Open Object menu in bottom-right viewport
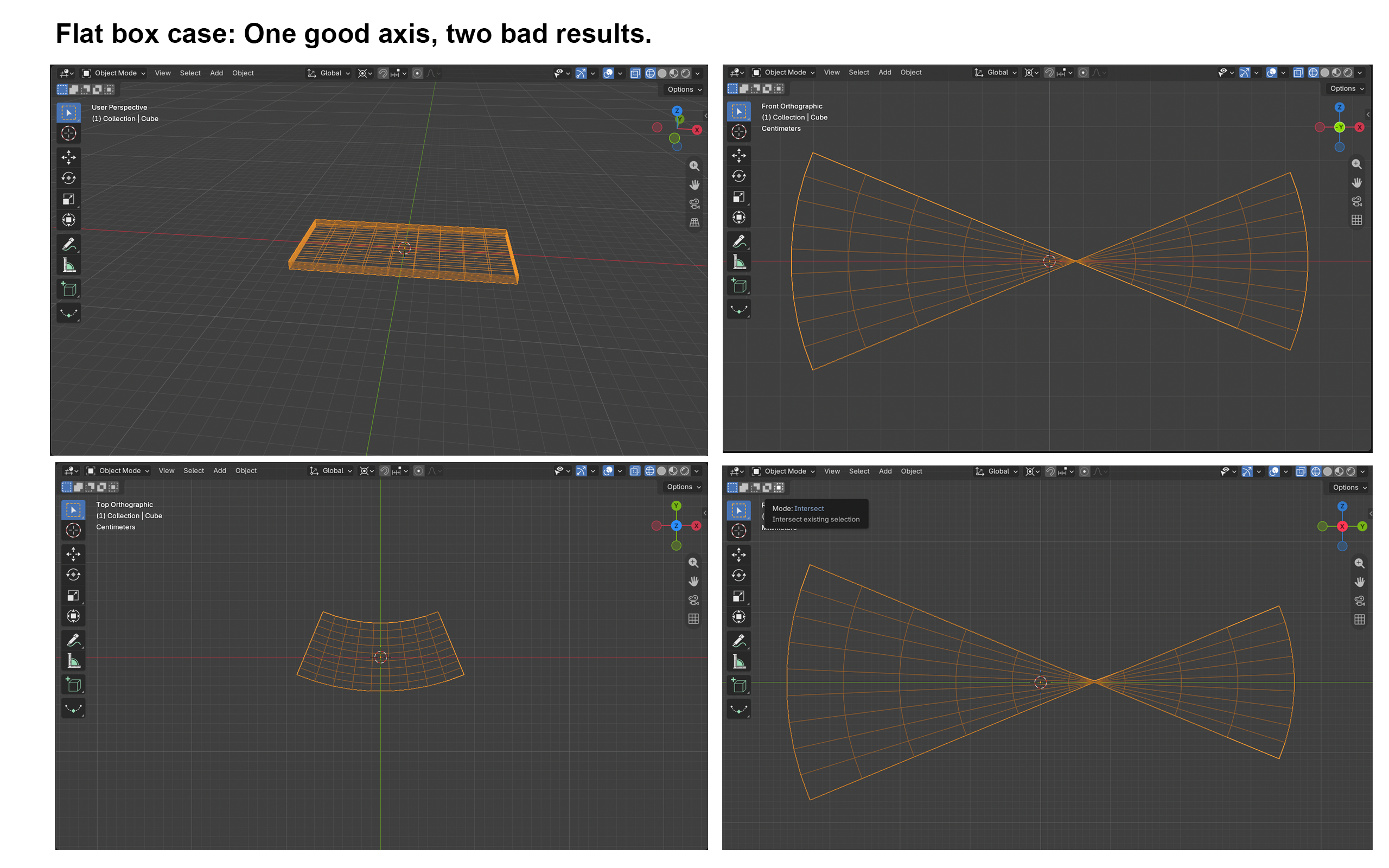The height and width of the screenshot is (868, 1389). point(912,471)
